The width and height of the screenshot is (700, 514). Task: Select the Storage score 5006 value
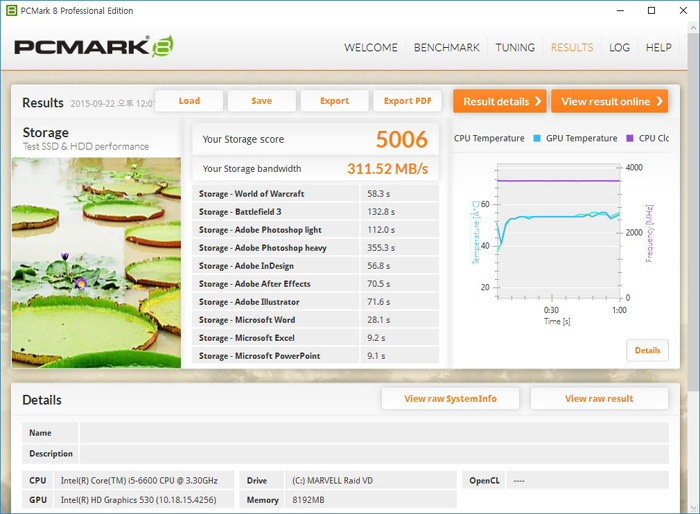click(x=401, y=139)
